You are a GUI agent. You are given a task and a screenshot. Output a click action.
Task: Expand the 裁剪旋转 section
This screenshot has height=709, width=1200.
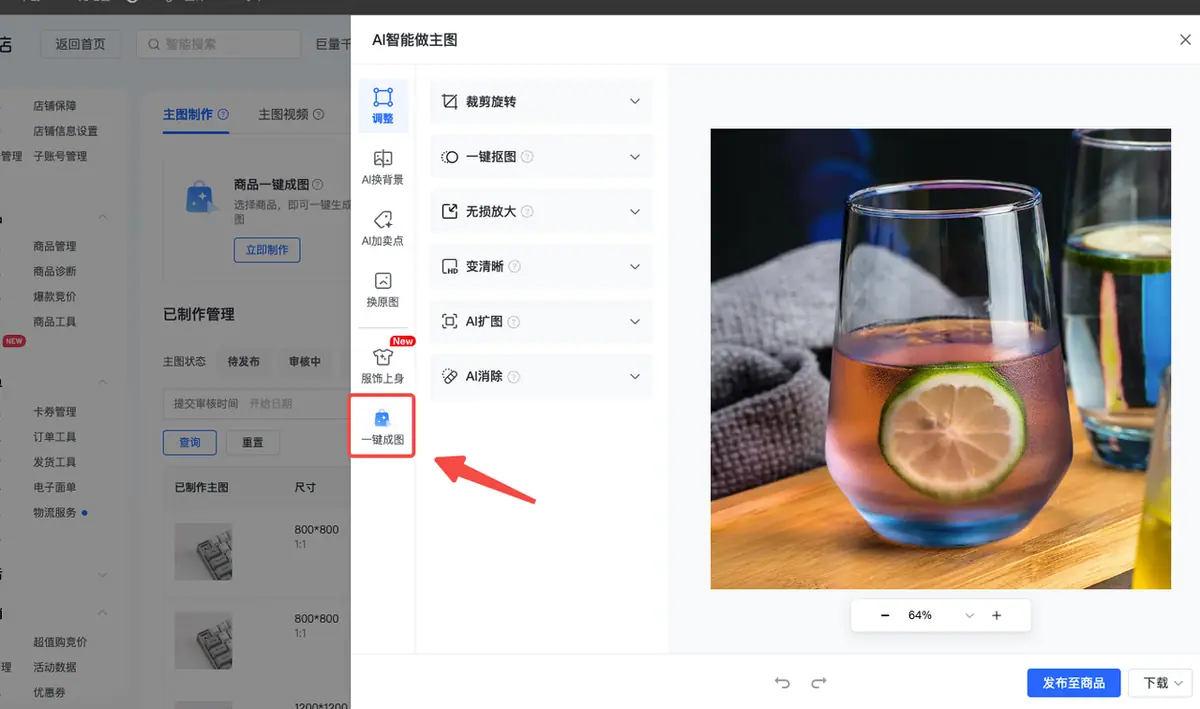coord(634,101)
